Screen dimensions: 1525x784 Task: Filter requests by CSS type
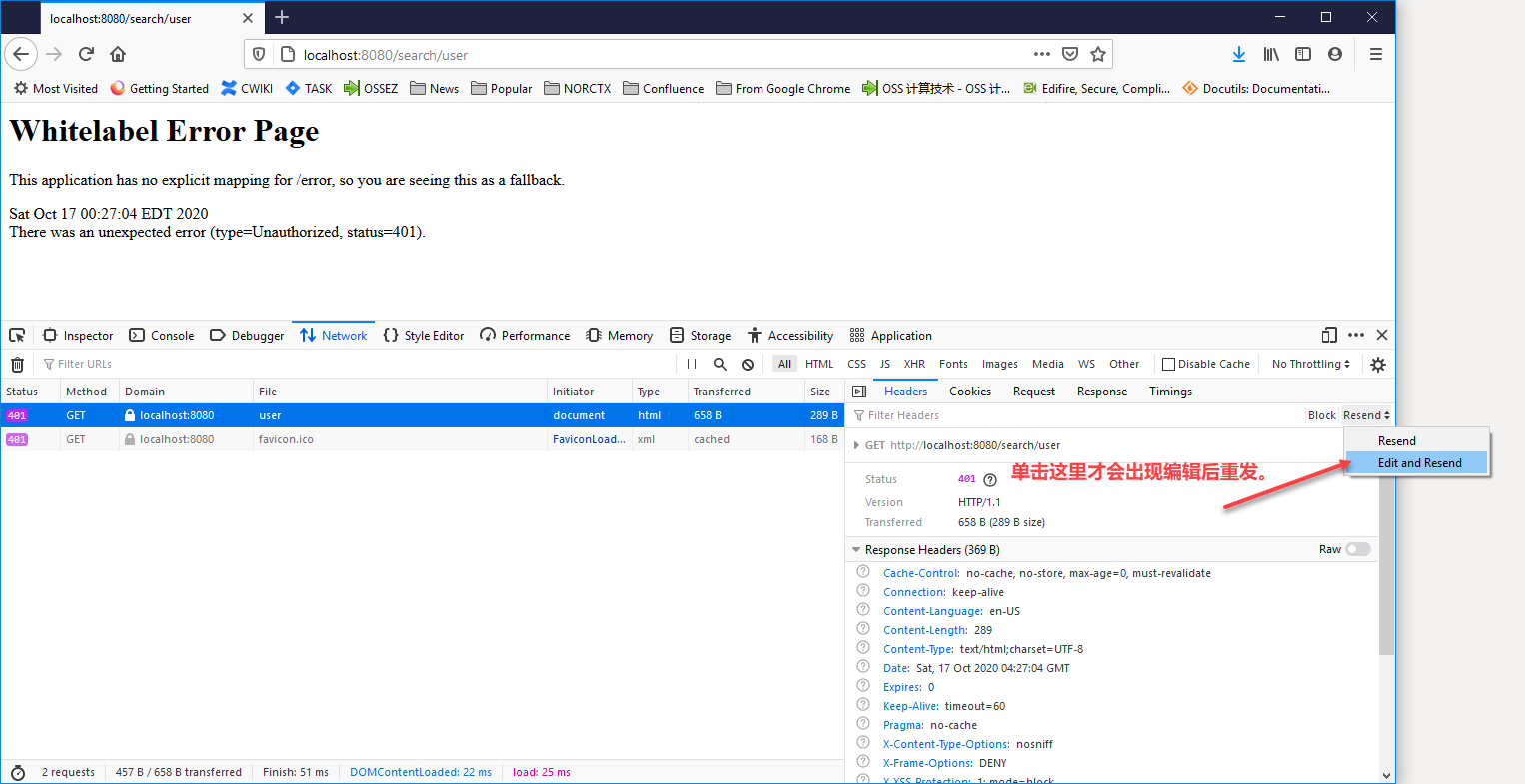[x=857, y=364]
